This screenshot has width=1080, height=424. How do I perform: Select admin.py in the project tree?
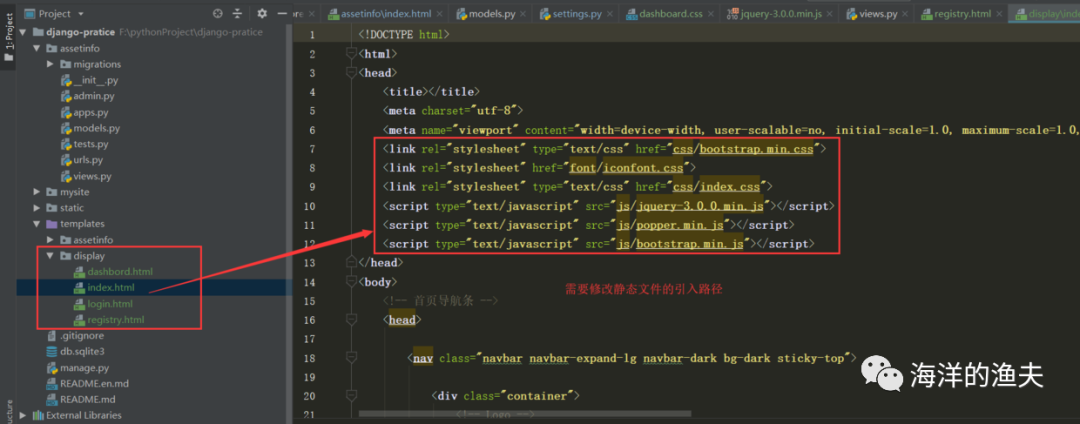tap(94, 96)
